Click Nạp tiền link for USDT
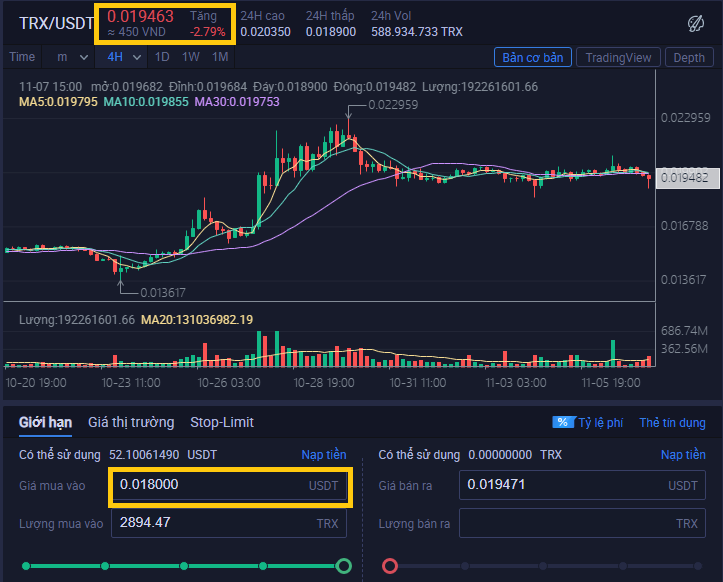This screenshot has width=723, height=582. [x=324, y=455]
